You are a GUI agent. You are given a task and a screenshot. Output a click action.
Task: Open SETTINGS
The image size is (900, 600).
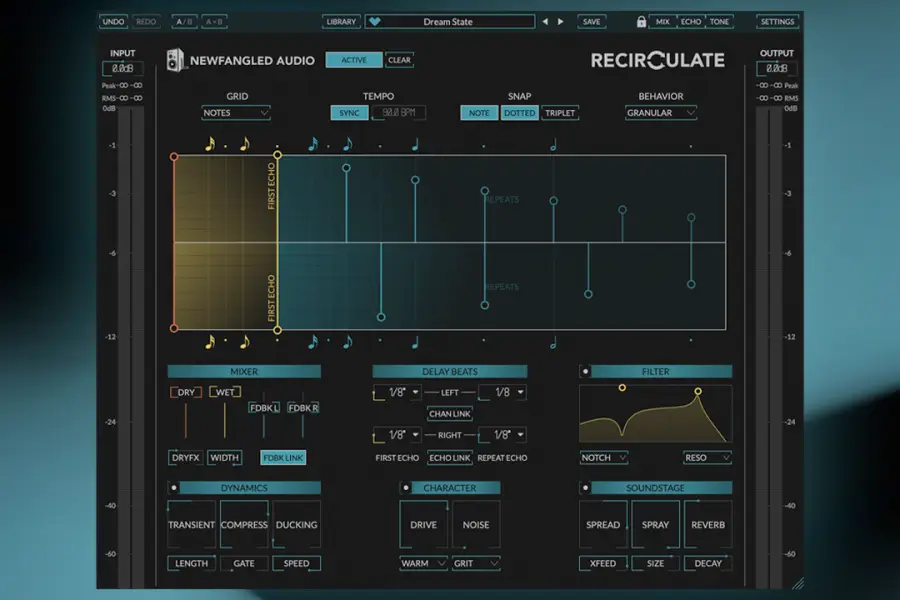(777, 22)
